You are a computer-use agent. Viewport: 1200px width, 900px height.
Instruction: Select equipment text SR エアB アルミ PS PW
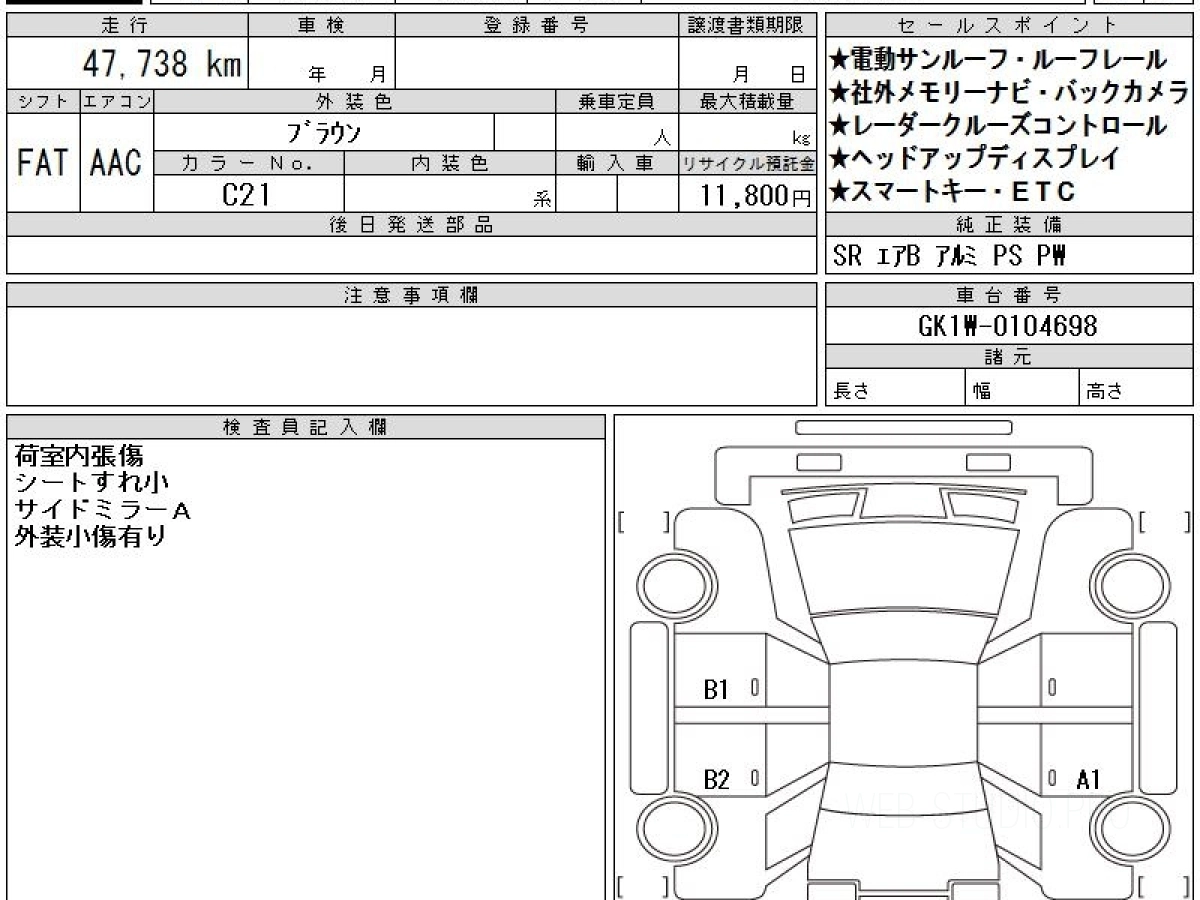[948, 257]
